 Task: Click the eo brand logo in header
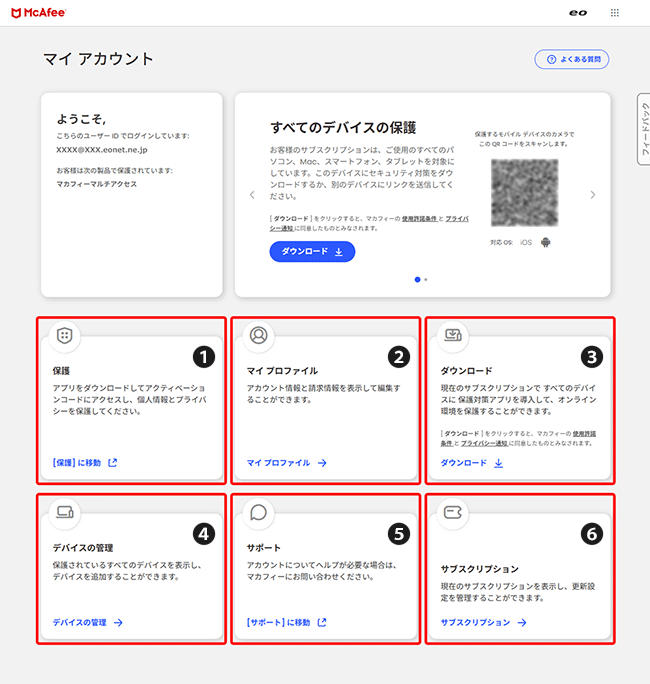pos(578,13)
